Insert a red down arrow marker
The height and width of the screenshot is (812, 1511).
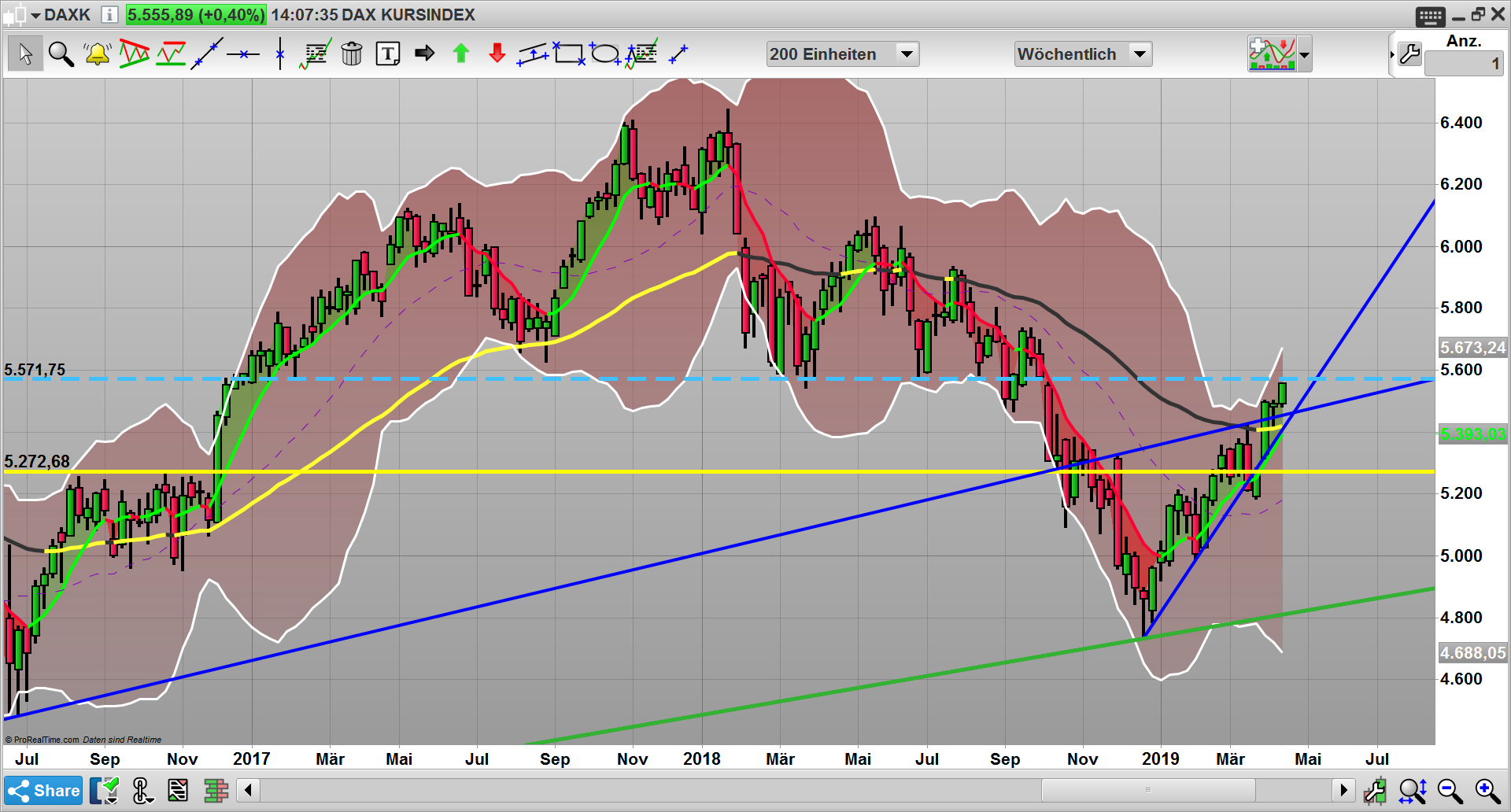click(x=497, y=54)
